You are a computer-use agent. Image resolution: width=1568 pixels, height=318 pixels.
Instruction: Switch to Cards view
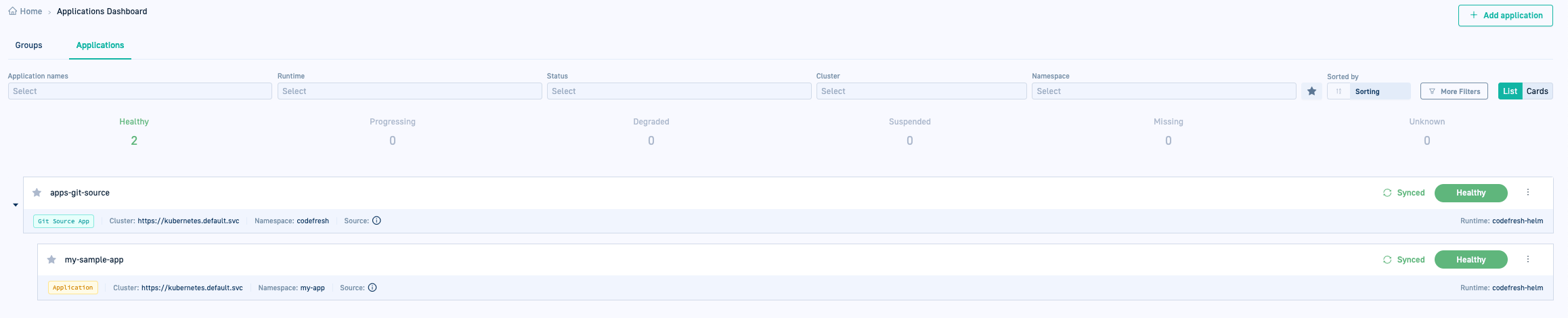coord(1537,91)
